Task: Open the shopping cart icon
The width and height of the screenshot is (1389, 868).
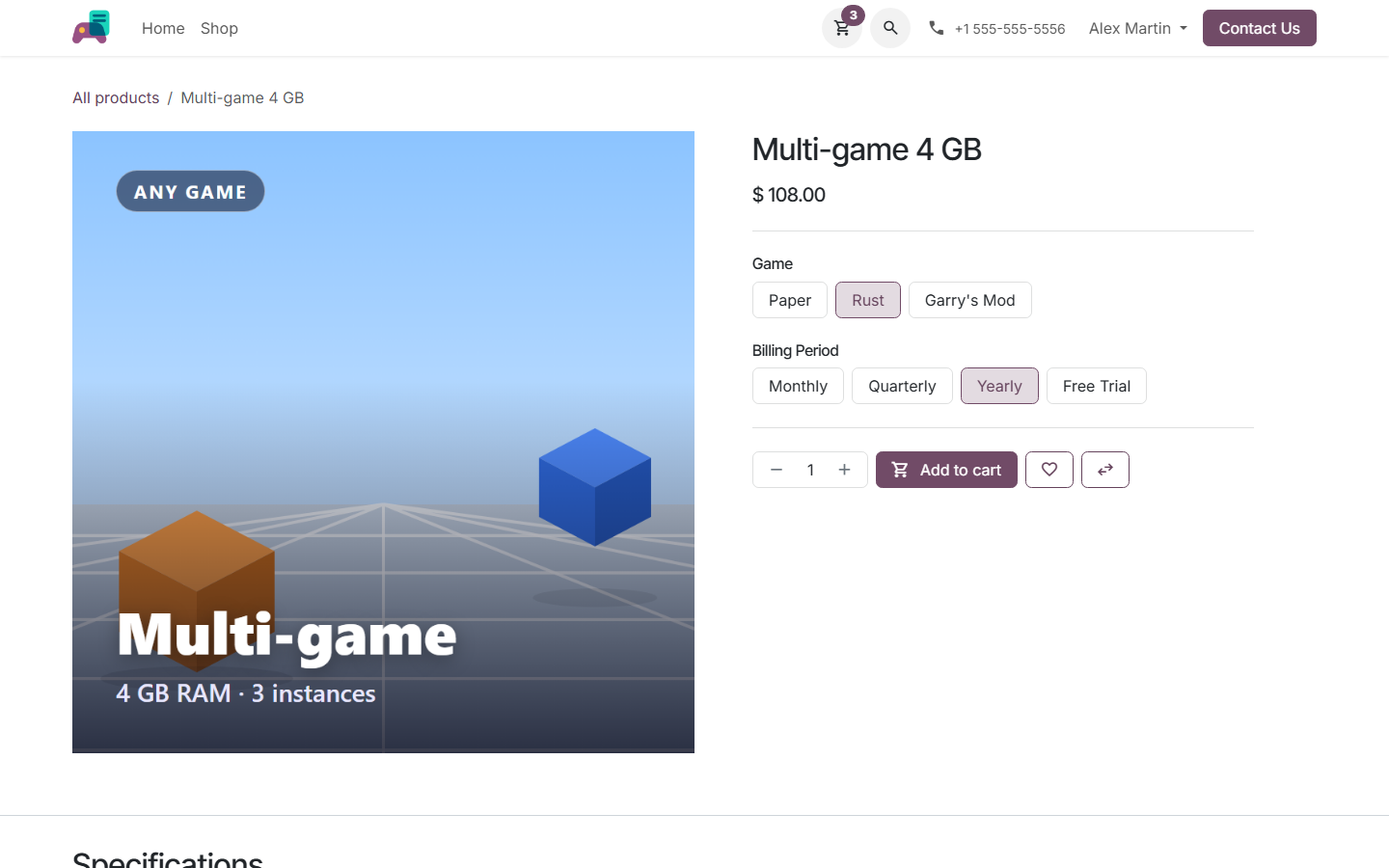Action: point(842,28)
